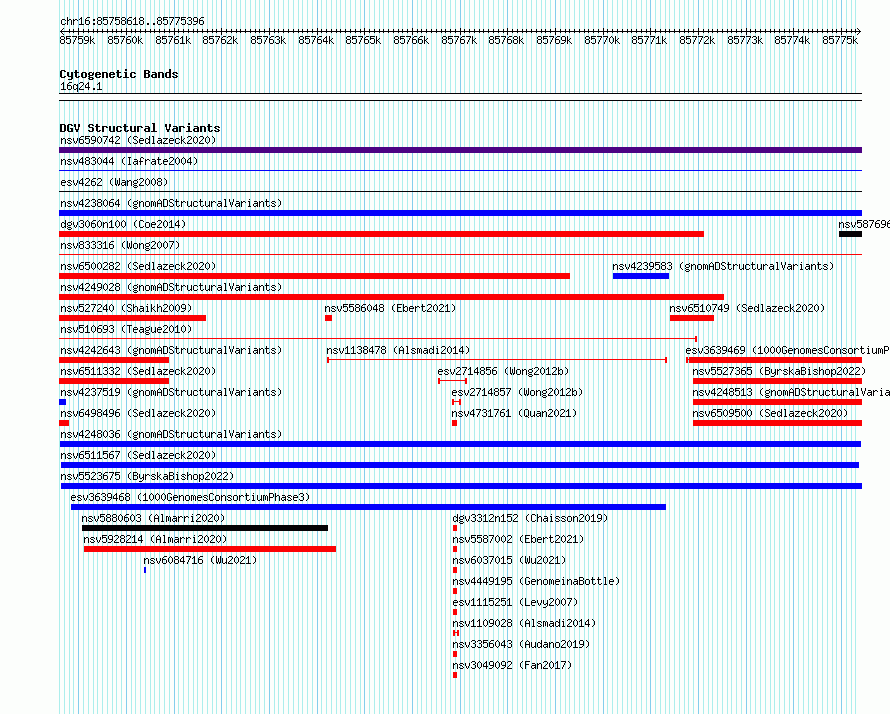The height and width of the screenshot is (714, 890).
Task: Select nsv1109028 (Alsmadi2014) label
Action: pos(524,623)
